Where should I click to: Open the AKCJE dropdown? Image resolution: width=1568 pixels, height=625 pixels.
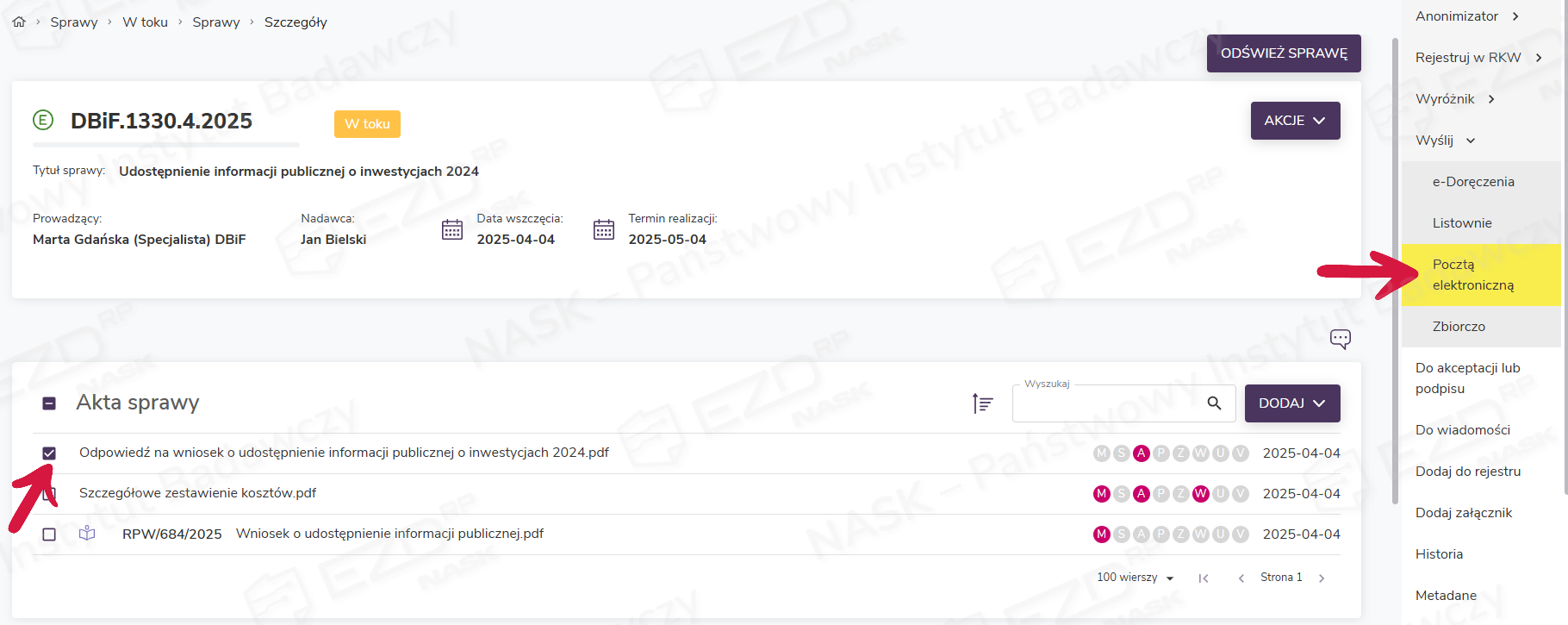coord(1295,121)
